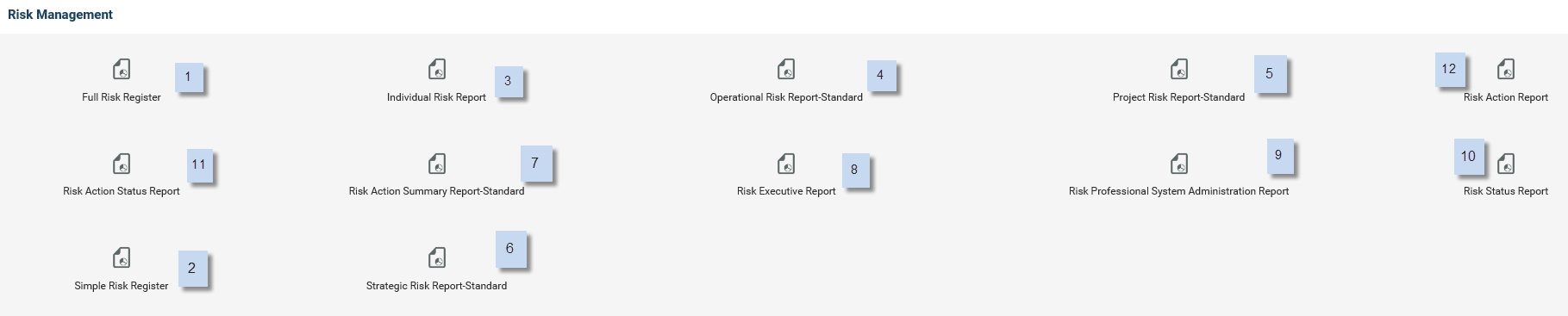Click the Risk Management section heading
Image resolution: width=1568 pixels, height=316 pixels.
click(x=60, y=15)
